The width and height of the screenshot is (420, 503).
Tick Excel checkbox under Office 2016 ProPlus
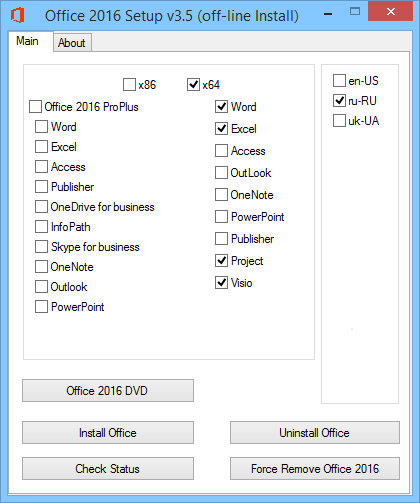[x=41, y=147]
